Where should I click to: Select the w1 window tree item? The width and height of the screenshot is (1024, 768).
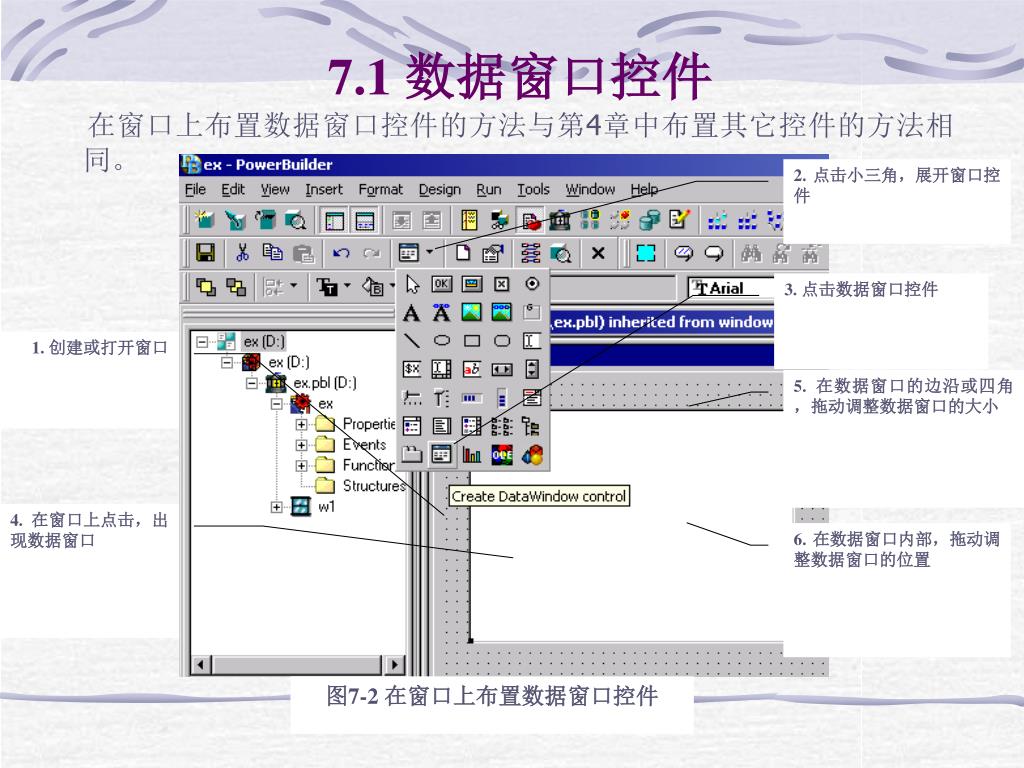coord(313,507)
